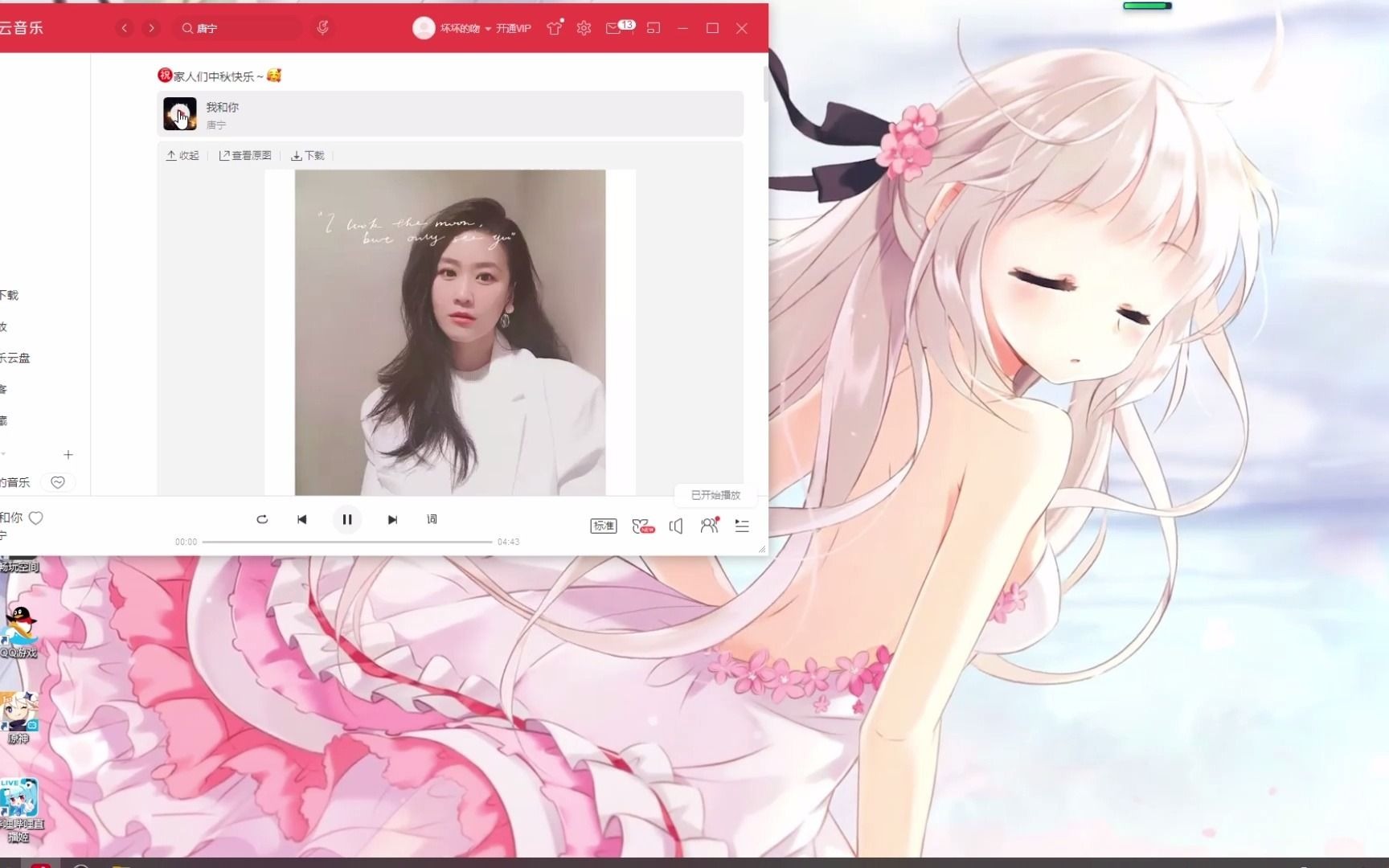Open the skin theme shirt icon
The width and height of the screenshot is (1389, 868).
[554, 28]
